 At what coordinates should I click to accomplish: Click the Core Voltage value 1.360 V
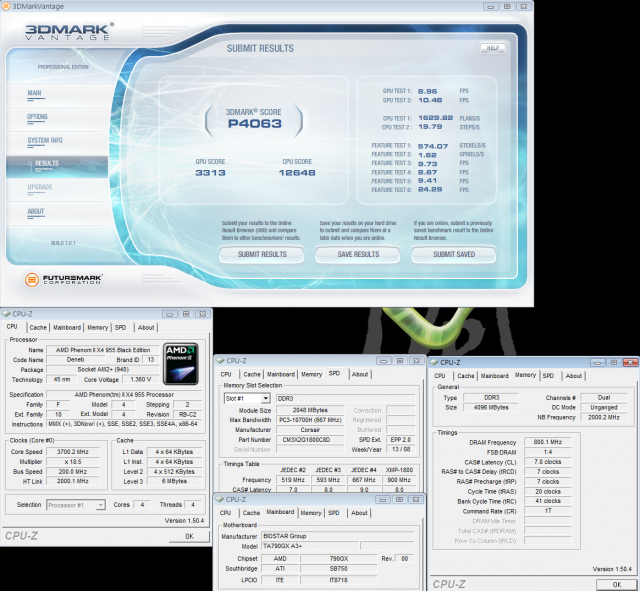[x=141, y=380]
